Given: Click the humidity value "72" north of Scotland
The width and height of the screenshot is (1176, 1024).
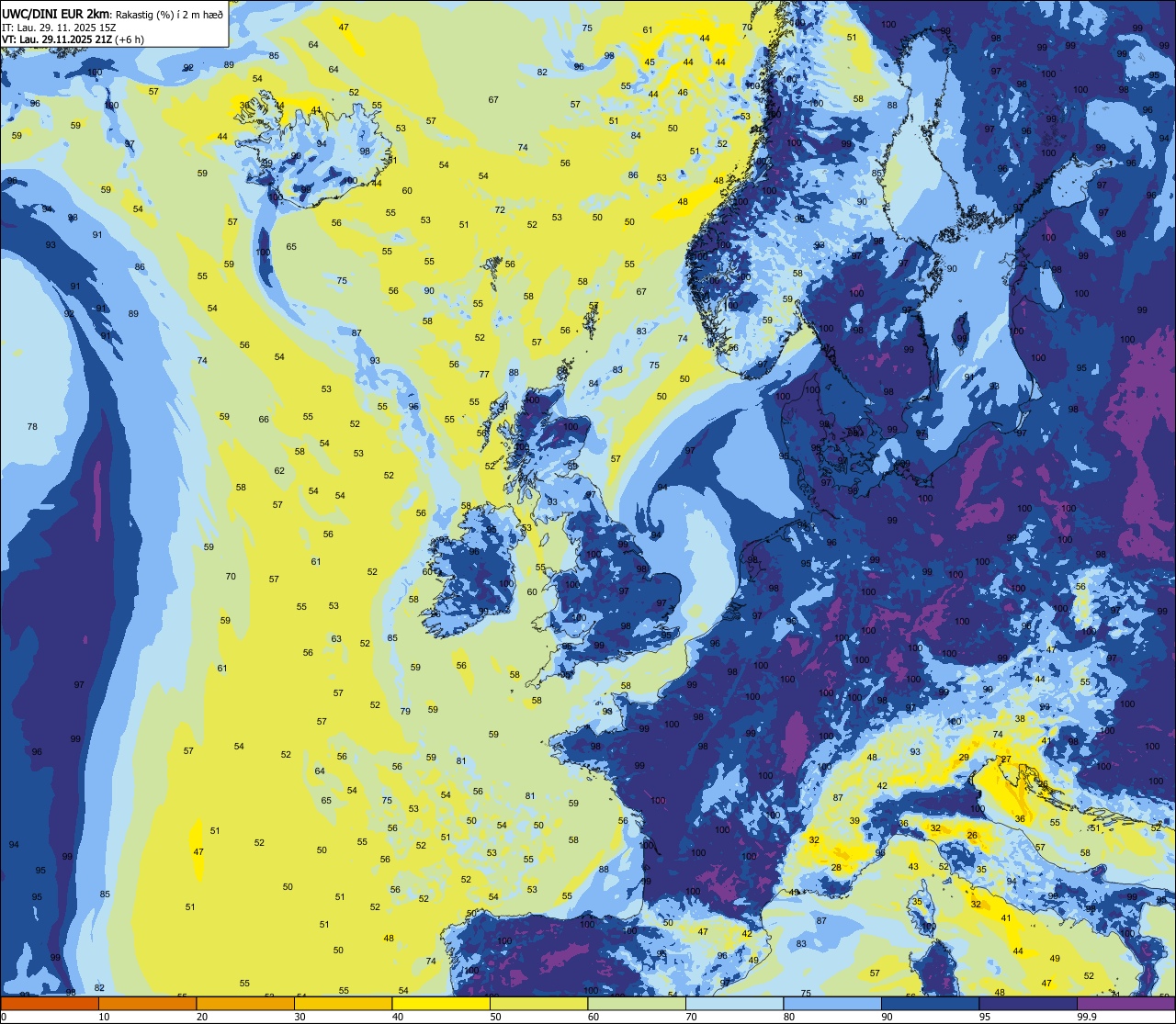Looking at the screenshot, I should [x=500, y=210].
